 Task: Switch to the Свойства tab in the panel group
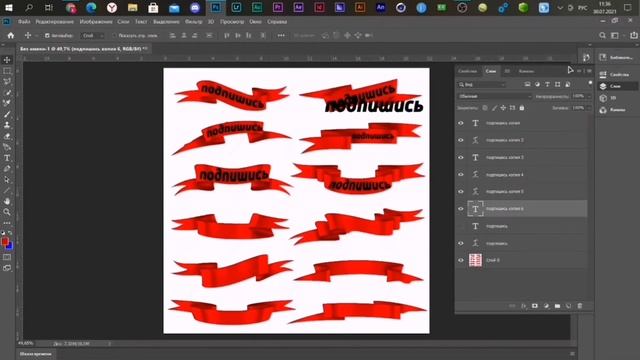click(x=468, y=71)
